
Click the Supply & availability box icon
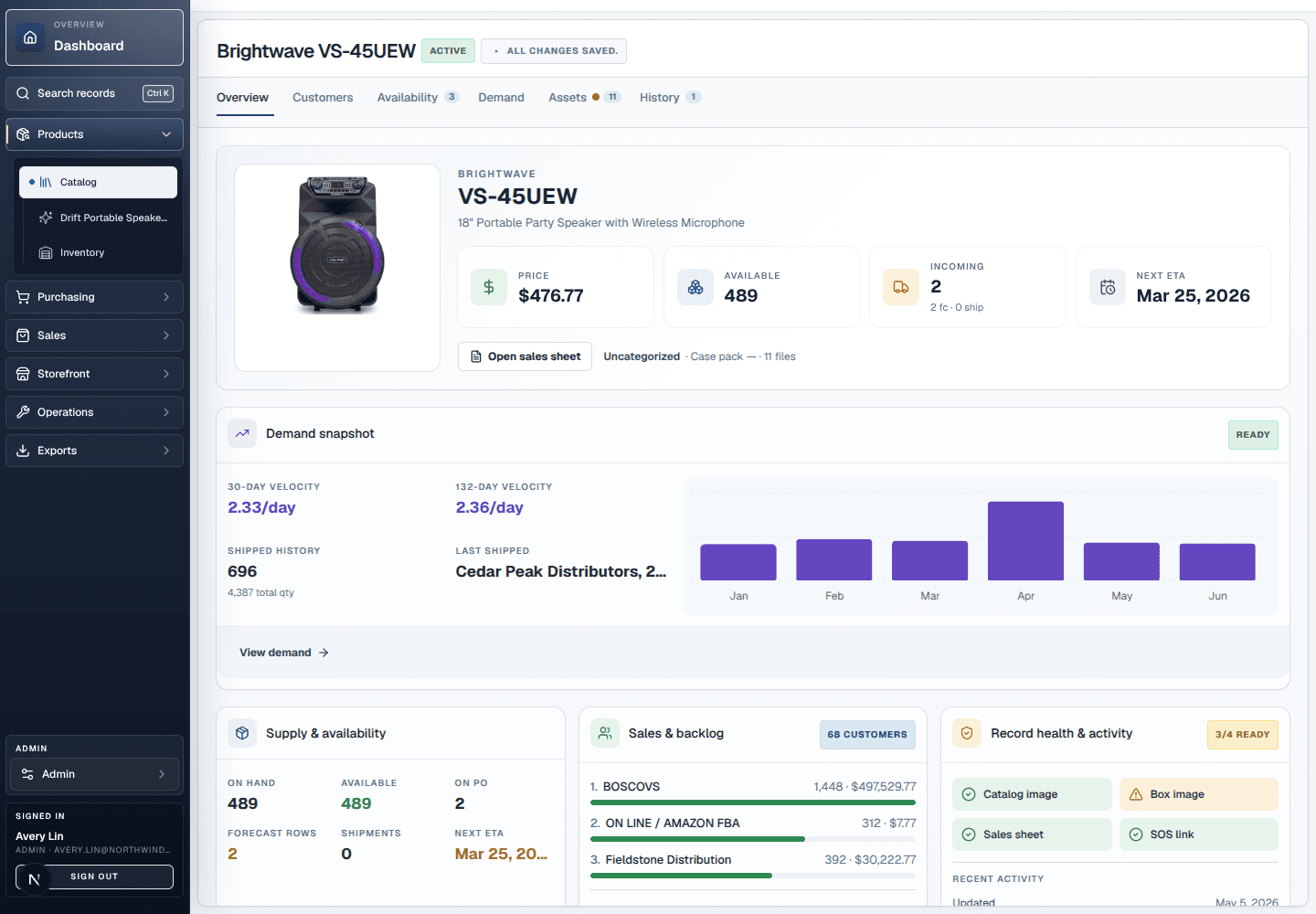(x=242, y=733)
